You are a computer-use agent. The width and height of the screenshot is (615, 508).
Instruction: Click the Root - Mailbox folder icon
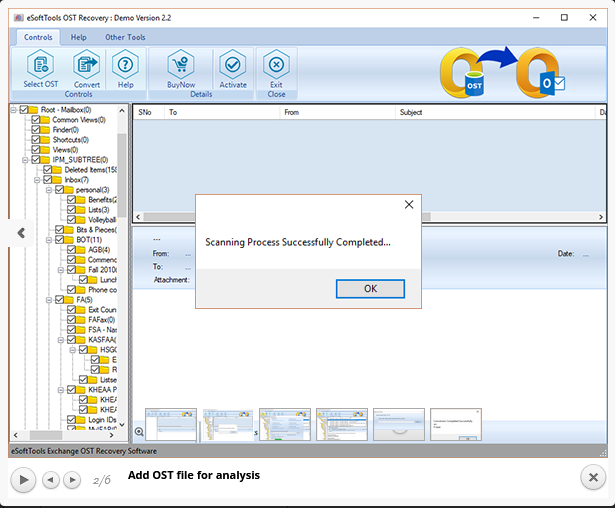(x=33, y=110)
